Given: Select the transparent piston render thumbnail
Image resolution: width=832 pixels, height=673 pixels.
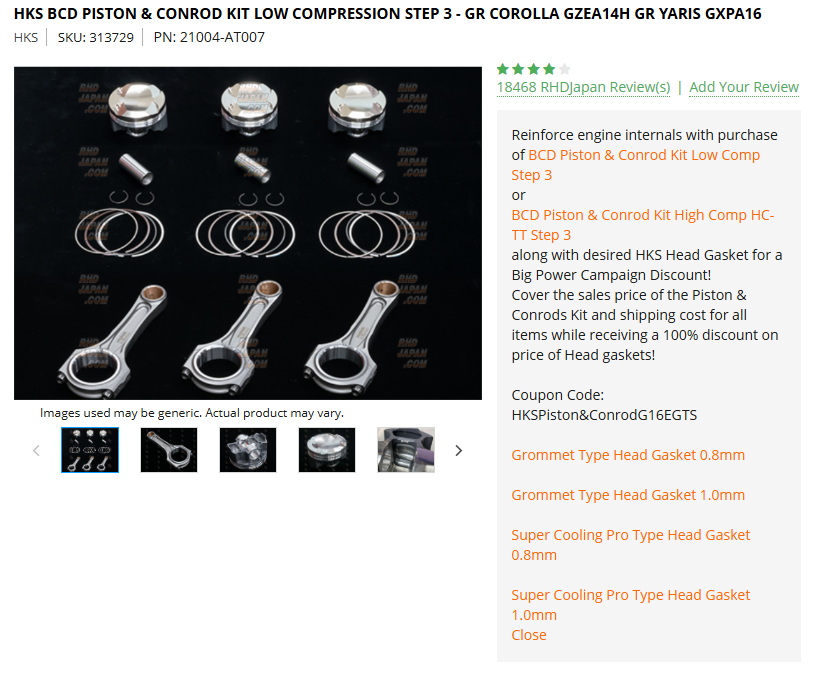Looking at the screenshot, I should point(248,450).
